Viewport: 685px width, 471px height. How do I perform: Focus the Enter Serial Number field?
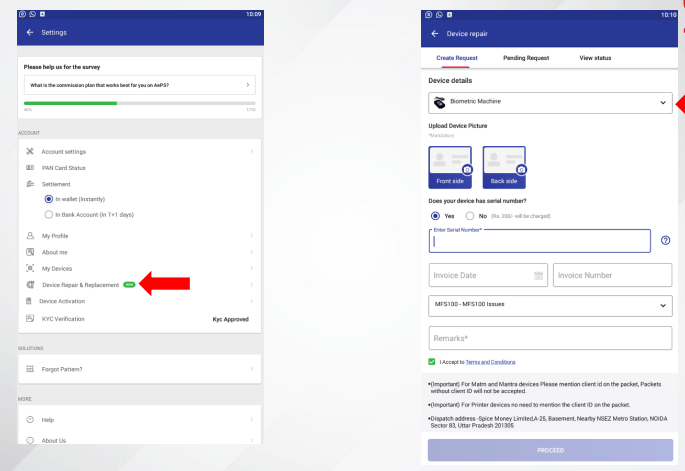click(540, 241)
